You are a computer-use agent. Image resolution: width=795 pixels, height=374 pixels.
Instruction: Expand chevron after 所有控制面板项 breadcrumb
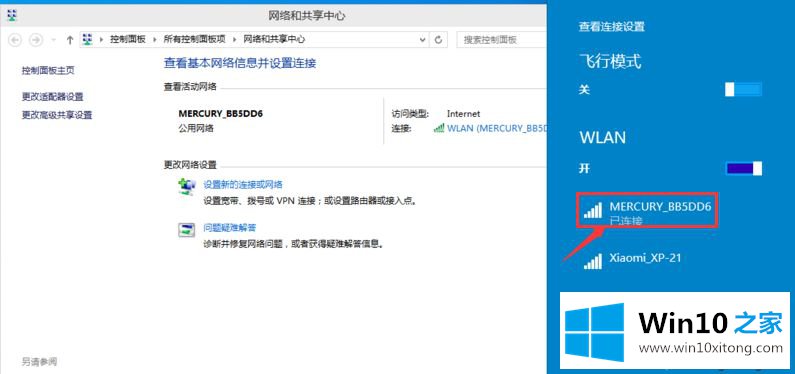click(234, 40)
